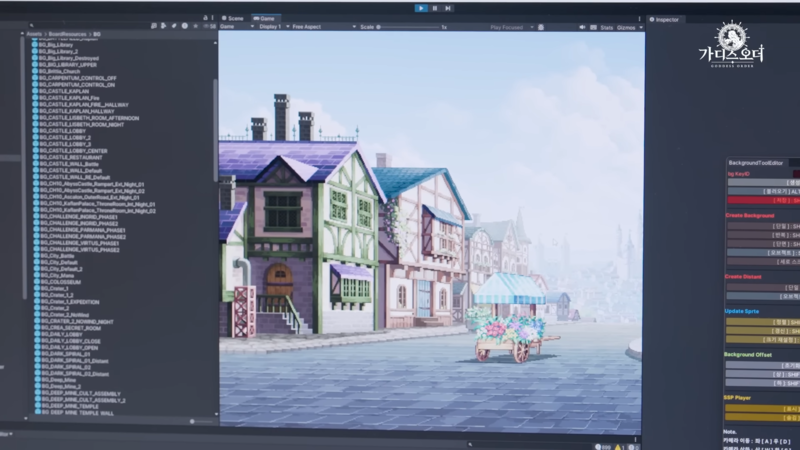
Task: Select the Game view tab
Action: tap(266, 18)
